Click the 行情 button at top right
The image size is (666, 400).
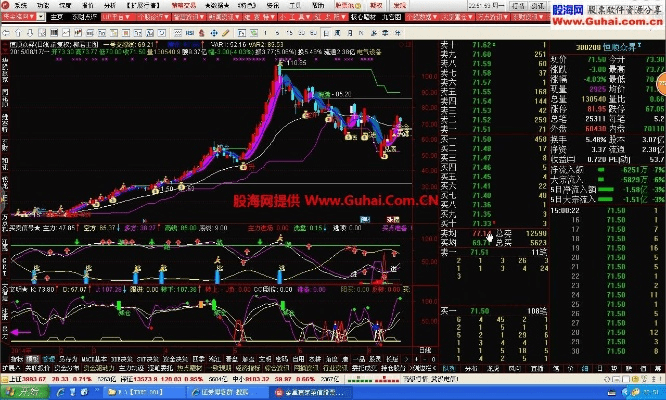click(517, 6)
